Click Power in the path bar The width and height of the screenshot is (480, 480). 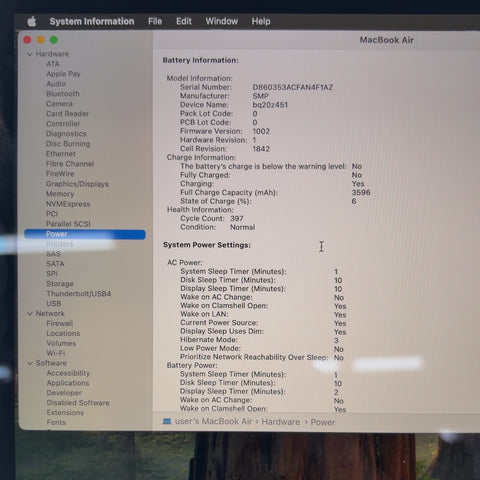coord(323,422)
